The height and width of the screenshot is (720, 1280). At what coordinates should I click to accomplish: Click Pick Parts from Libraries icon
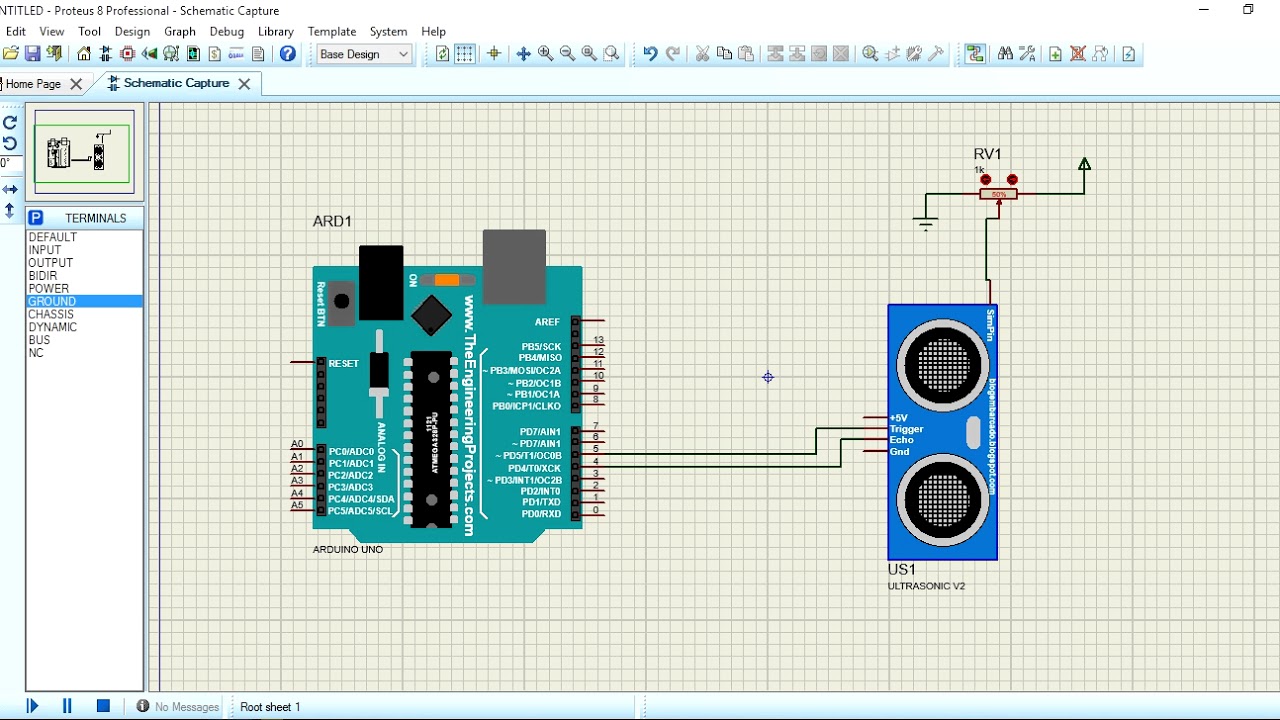coord(870,54)
